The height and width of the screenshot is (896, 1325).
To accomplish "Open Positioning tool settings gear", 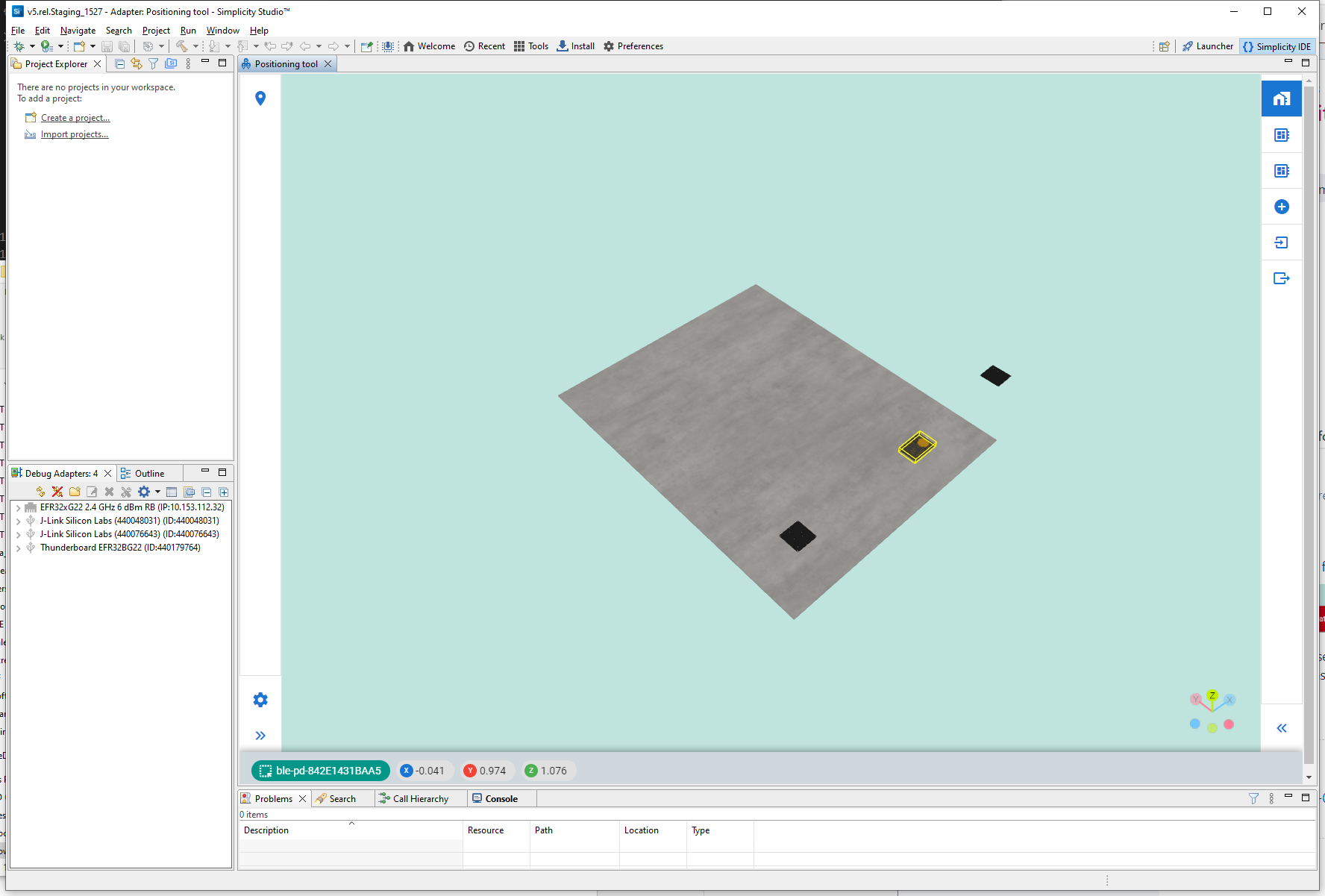I will click(x=260, y=699).
